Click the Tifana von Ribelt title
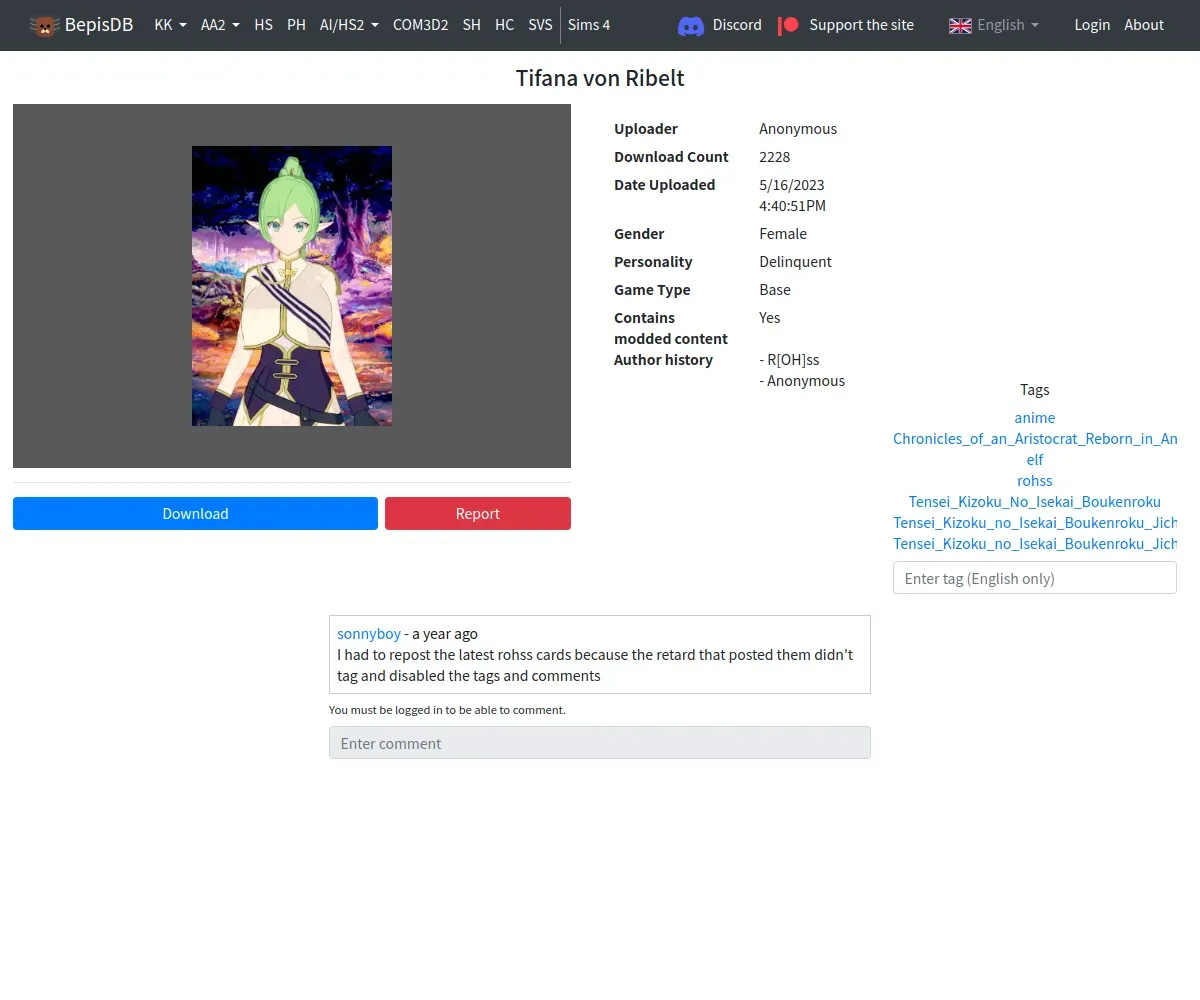1200x1000 pixels. (600, 78)
